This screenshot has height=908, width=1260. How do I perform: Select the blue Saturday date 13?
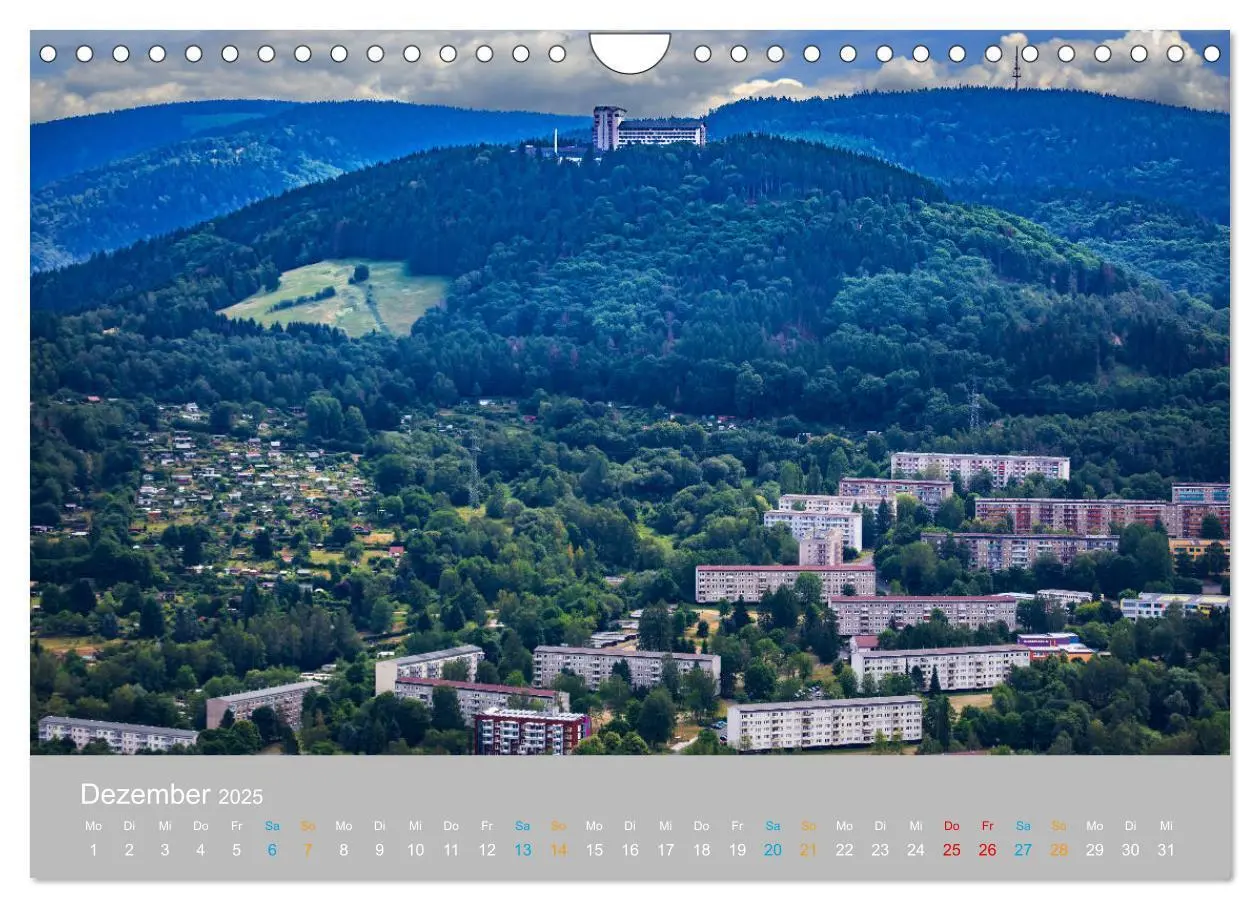pyautogui.click(x=523, y=850)
